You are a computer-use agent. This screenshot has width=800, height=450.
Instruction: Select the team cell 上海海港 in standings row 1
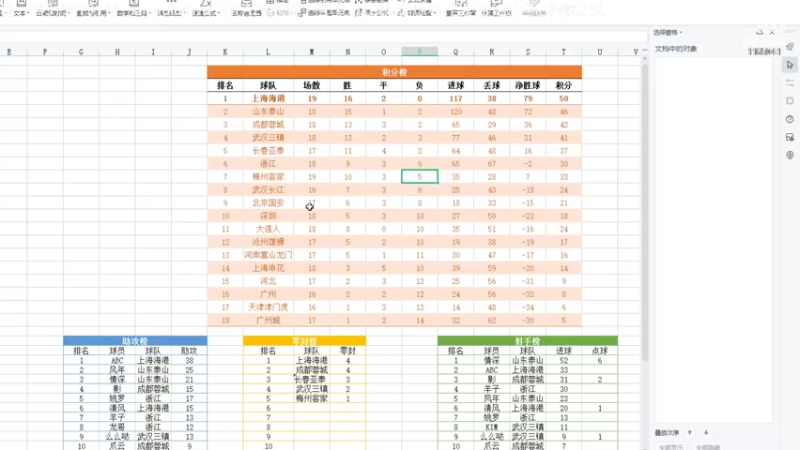click(x=268, y=98)
